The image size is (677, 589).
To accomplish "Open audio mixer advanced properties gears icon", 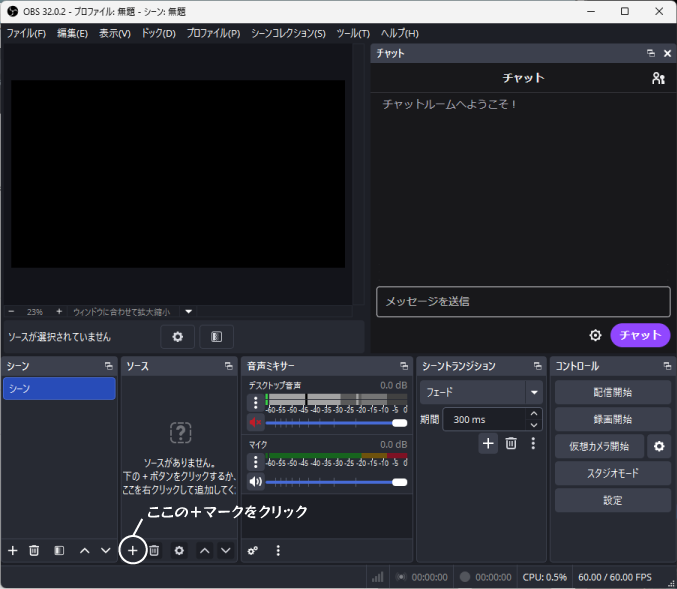I will pyautogui.click(x=253, y=550).
